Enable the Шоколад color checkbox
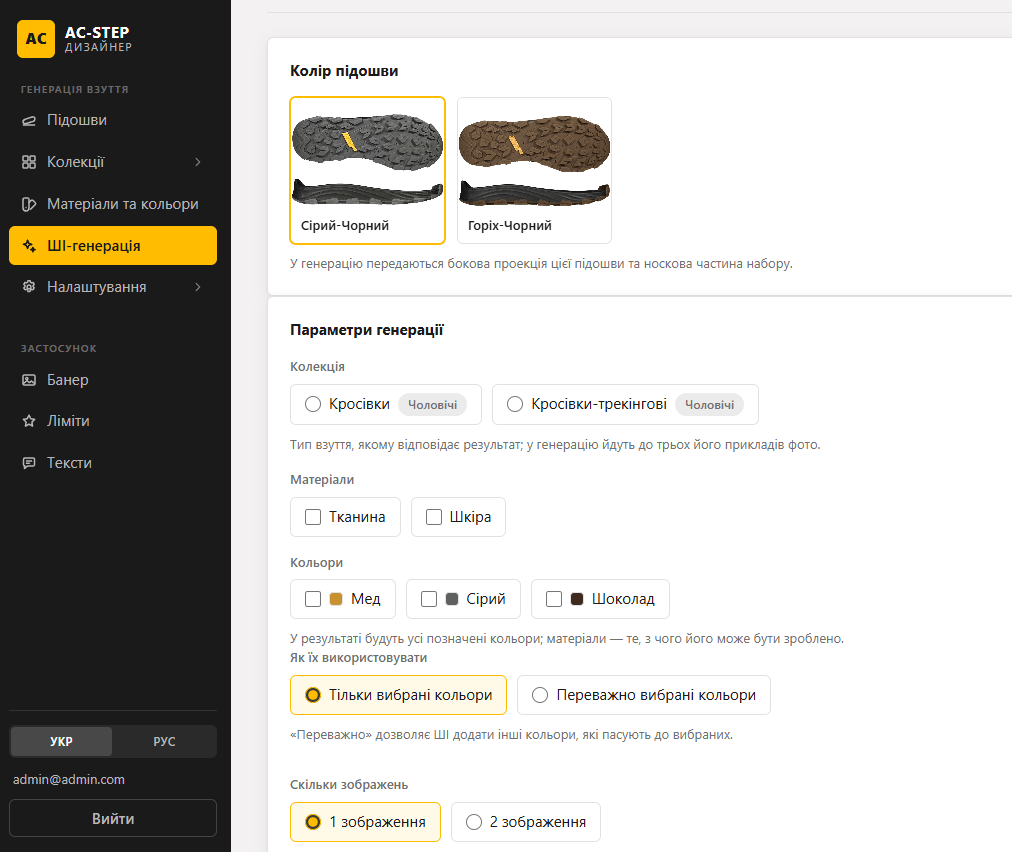The height and width of the screenshot is (852, 1012). click(x=554, y=599)
